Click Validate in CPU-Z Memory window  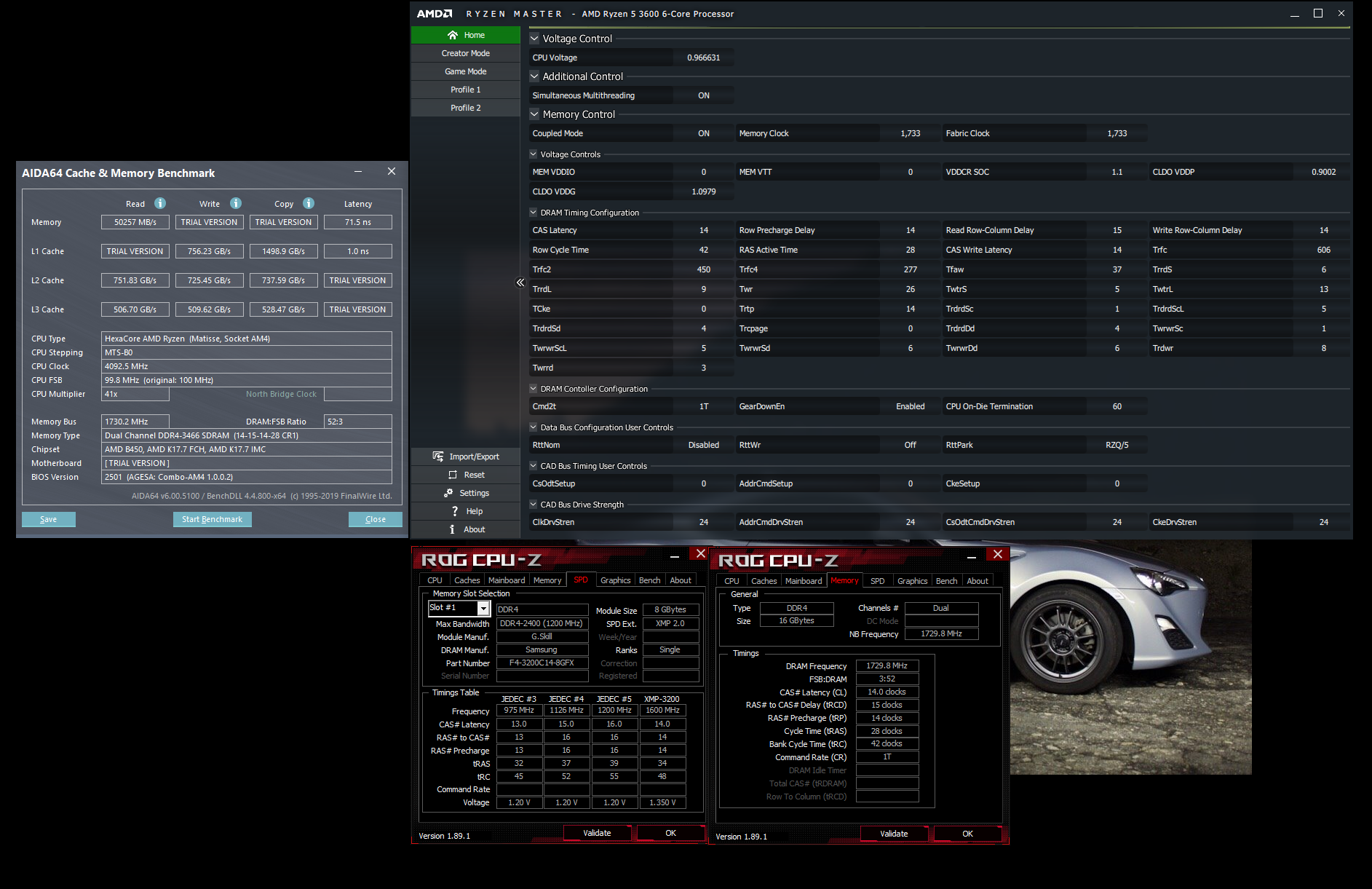click(894, 834)
